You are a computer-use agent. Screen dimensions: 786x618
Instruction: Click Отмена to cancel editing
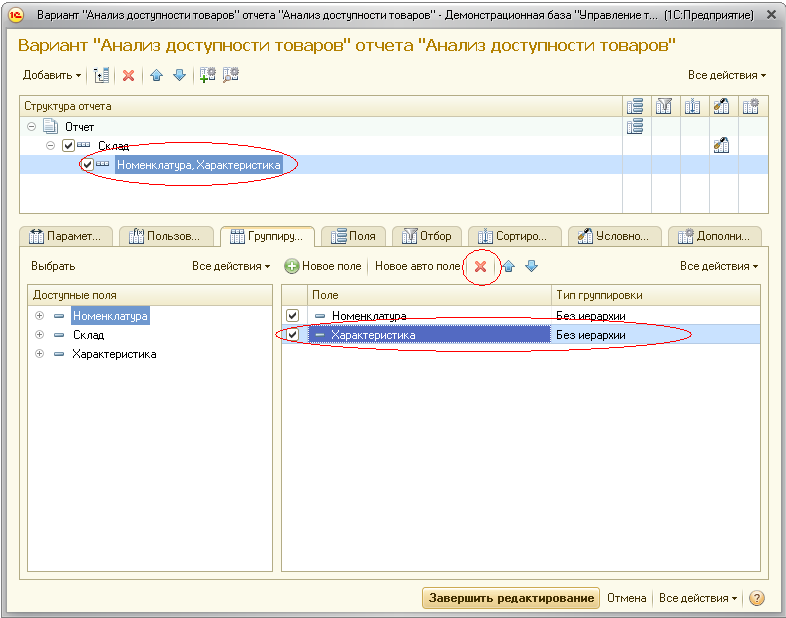click(x=627, y=598)
